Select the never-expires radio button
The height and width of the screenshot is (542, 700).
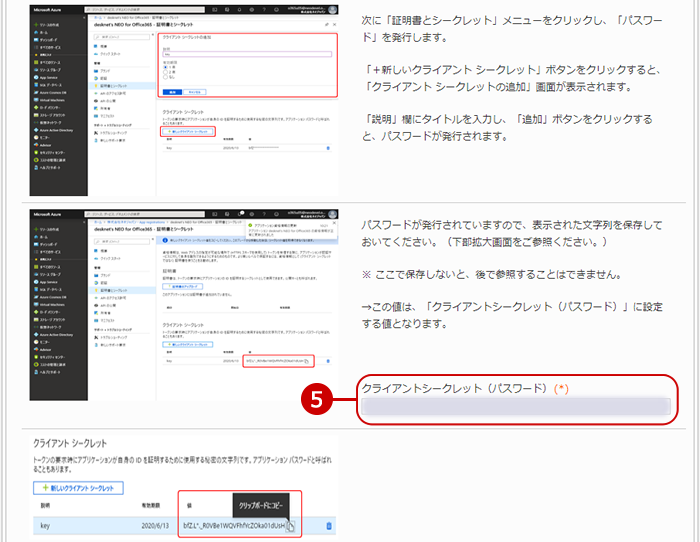point(163,76)
